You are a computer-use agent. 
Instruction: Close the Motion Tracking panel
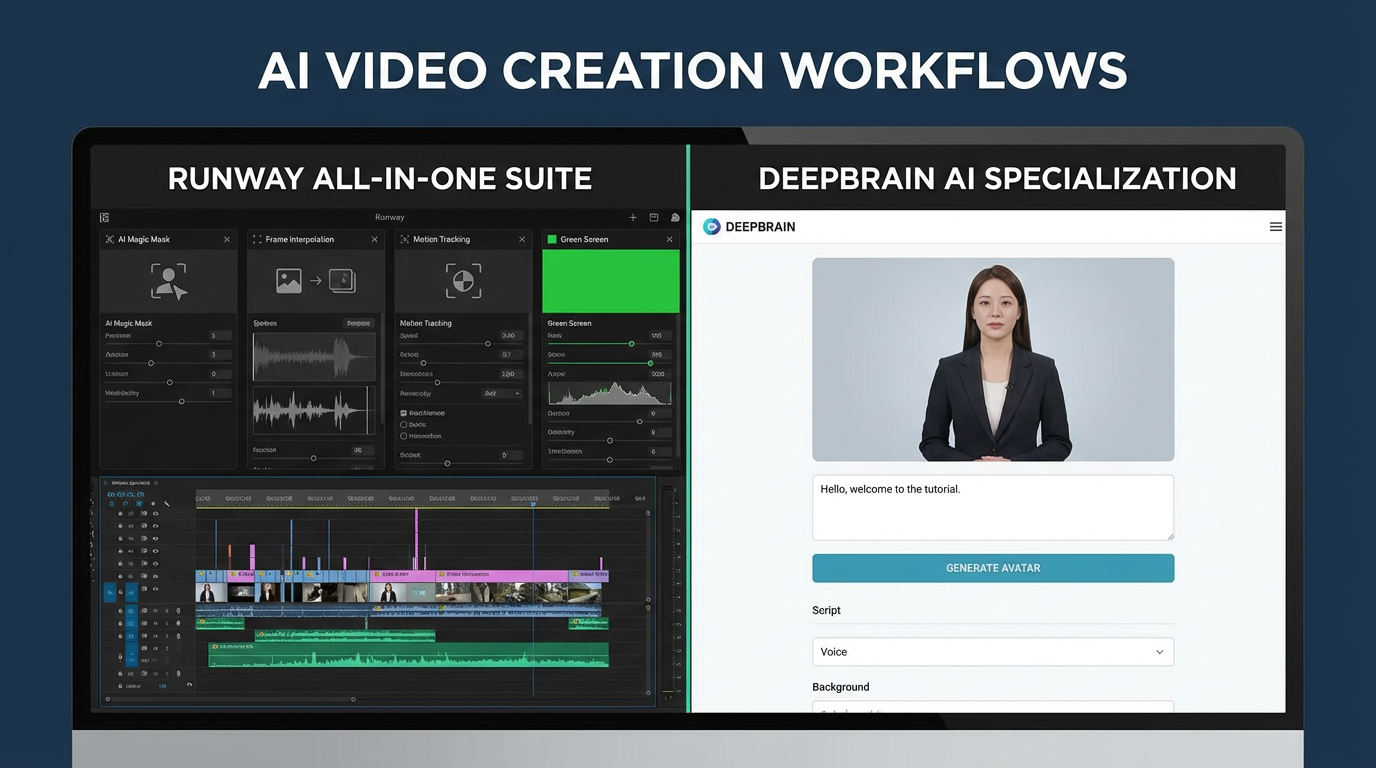pyautogui.click(x=522, y=239)
